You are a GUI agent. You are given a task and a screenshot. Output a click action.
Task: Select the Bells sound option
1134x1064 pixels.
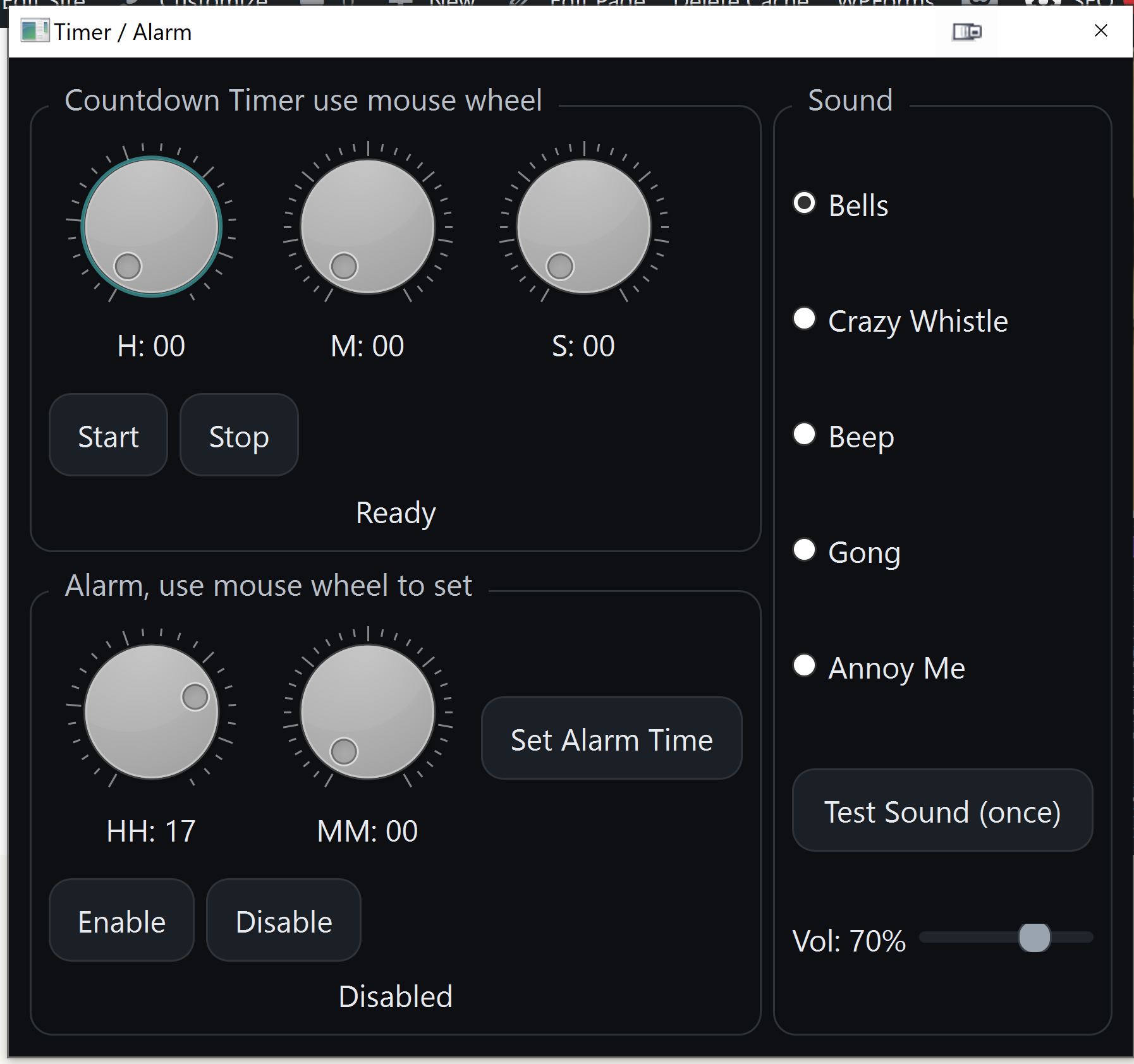[804, 203]
